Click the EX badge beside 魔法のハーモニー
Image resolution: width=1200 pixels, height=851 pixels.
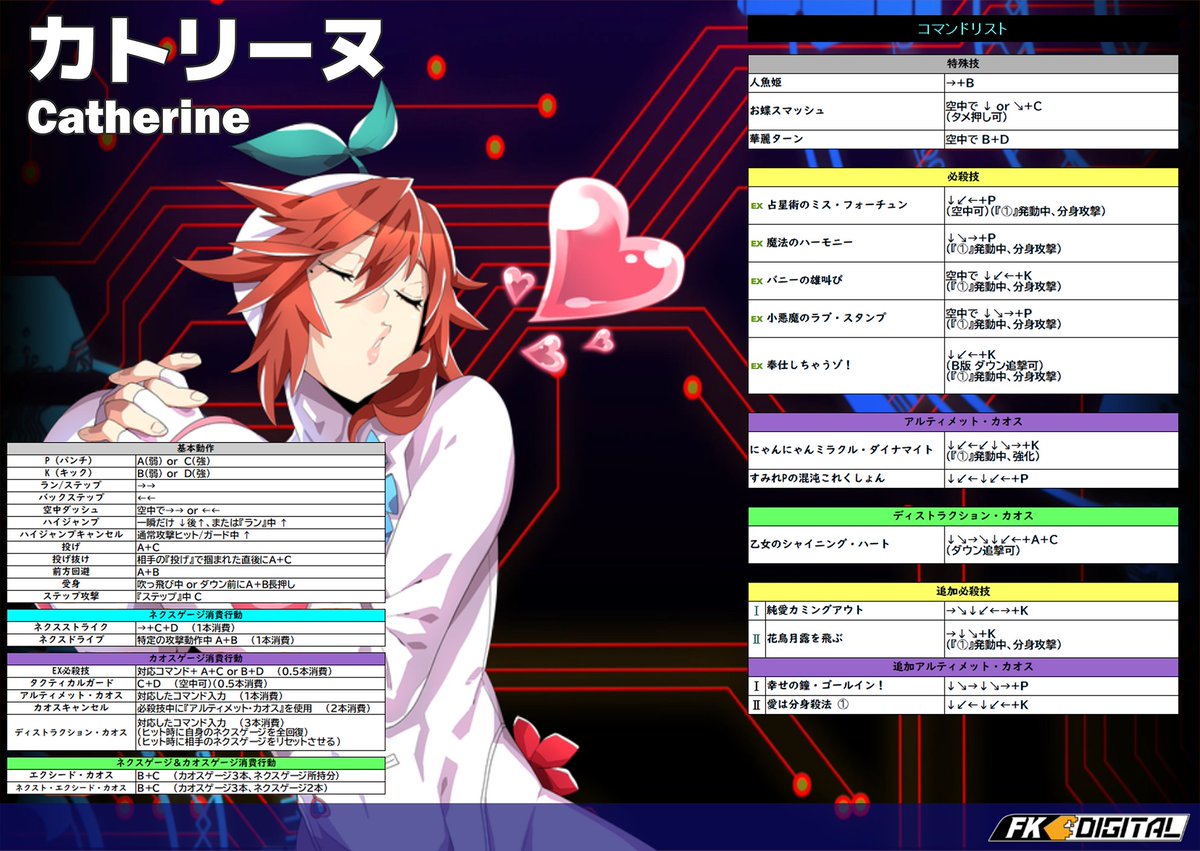[757, 243]
